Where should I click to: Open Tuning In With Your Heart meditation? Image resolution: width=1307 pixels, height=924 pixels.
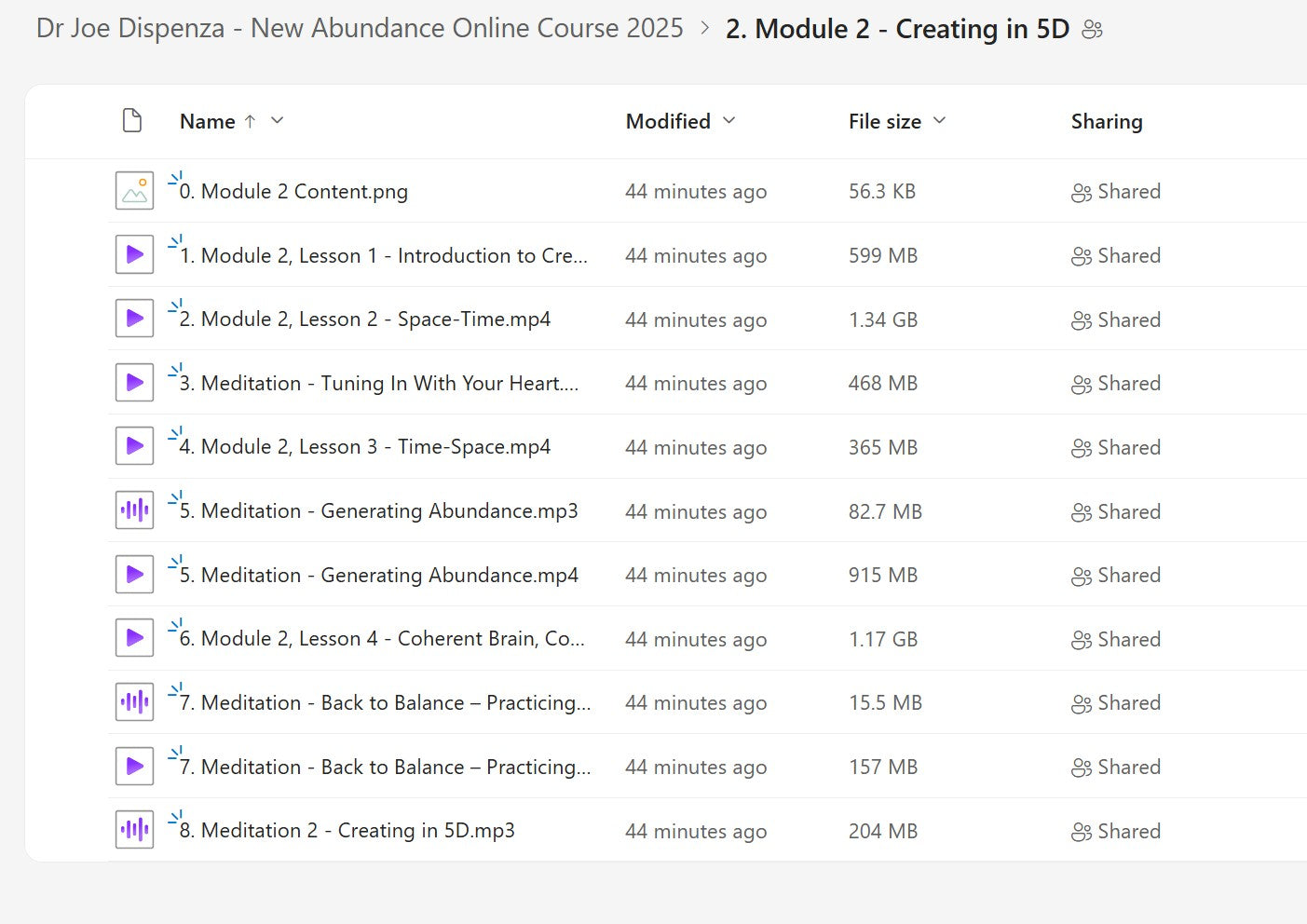pos(378,384)
